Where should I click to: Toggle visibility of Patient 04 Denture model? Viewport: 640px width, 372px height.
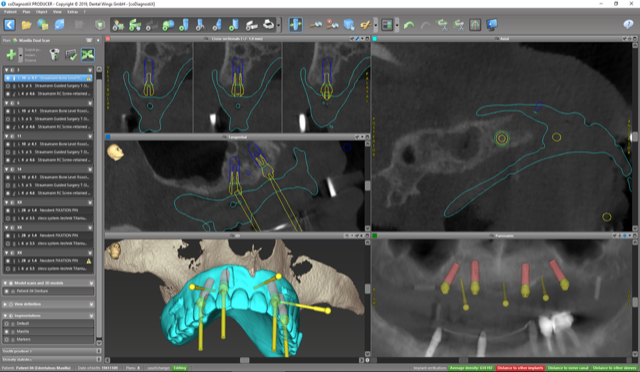pyautogui.click(x=7, y=291)
